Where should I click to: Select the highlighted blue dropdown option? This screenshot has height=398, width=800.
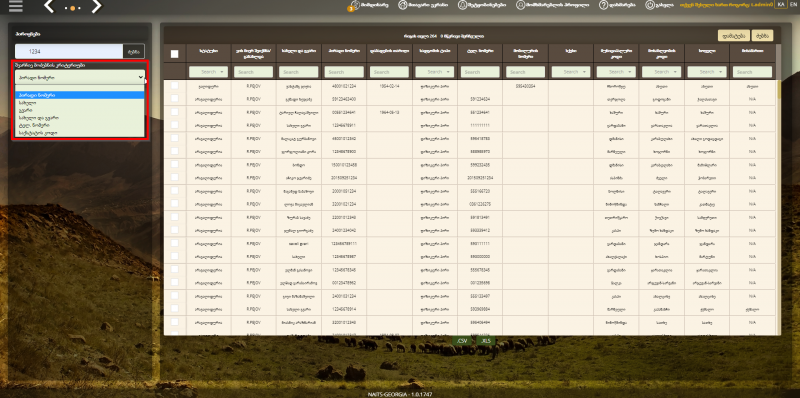(80, 95)
